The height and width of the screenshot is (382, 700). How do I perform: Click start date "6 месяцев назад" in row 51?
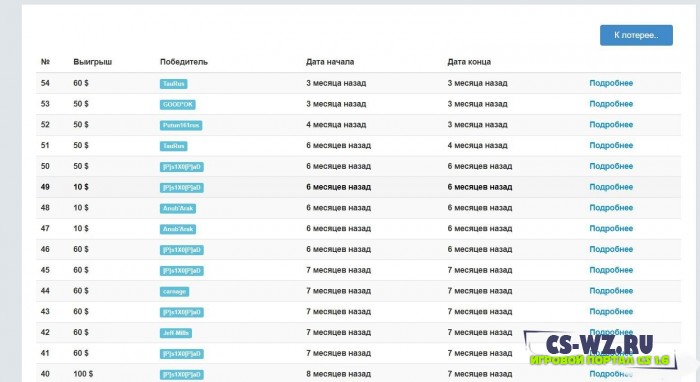coord(338,145)
